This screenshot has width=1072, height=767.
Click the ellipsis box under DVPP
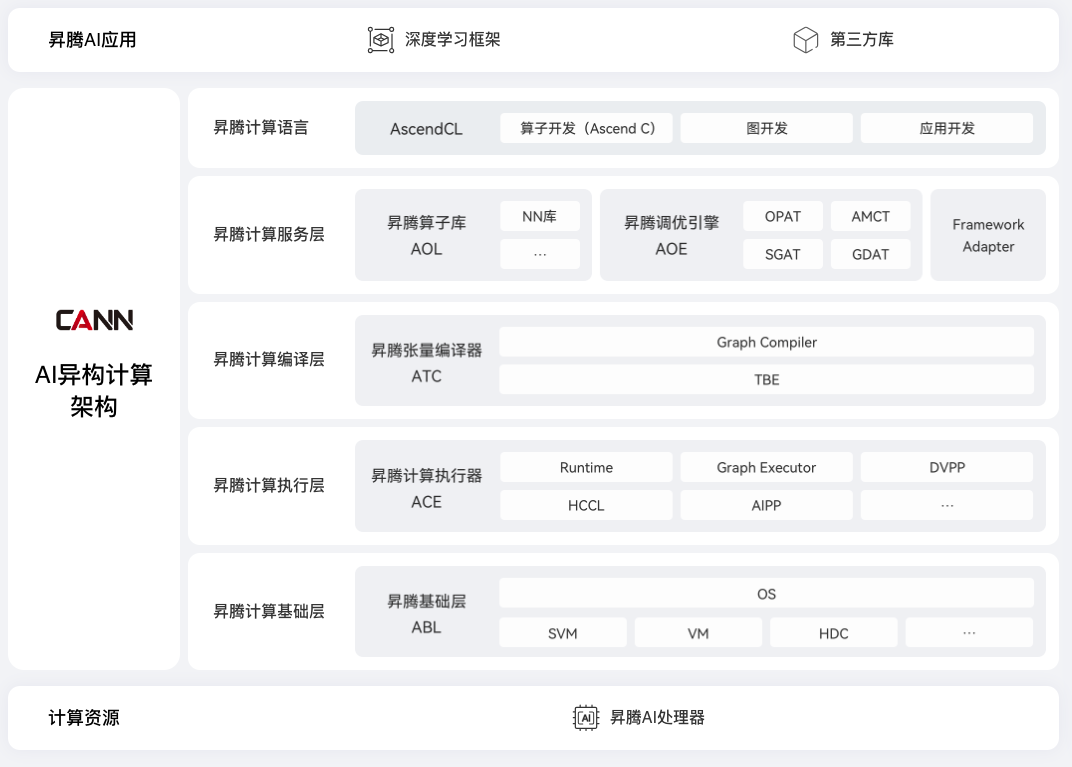(947, 505)
